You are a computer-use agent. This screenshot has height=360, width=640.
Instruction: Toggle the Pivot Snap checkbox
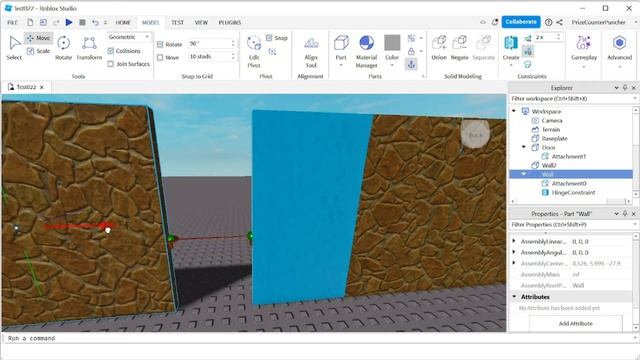coord(269,38)
